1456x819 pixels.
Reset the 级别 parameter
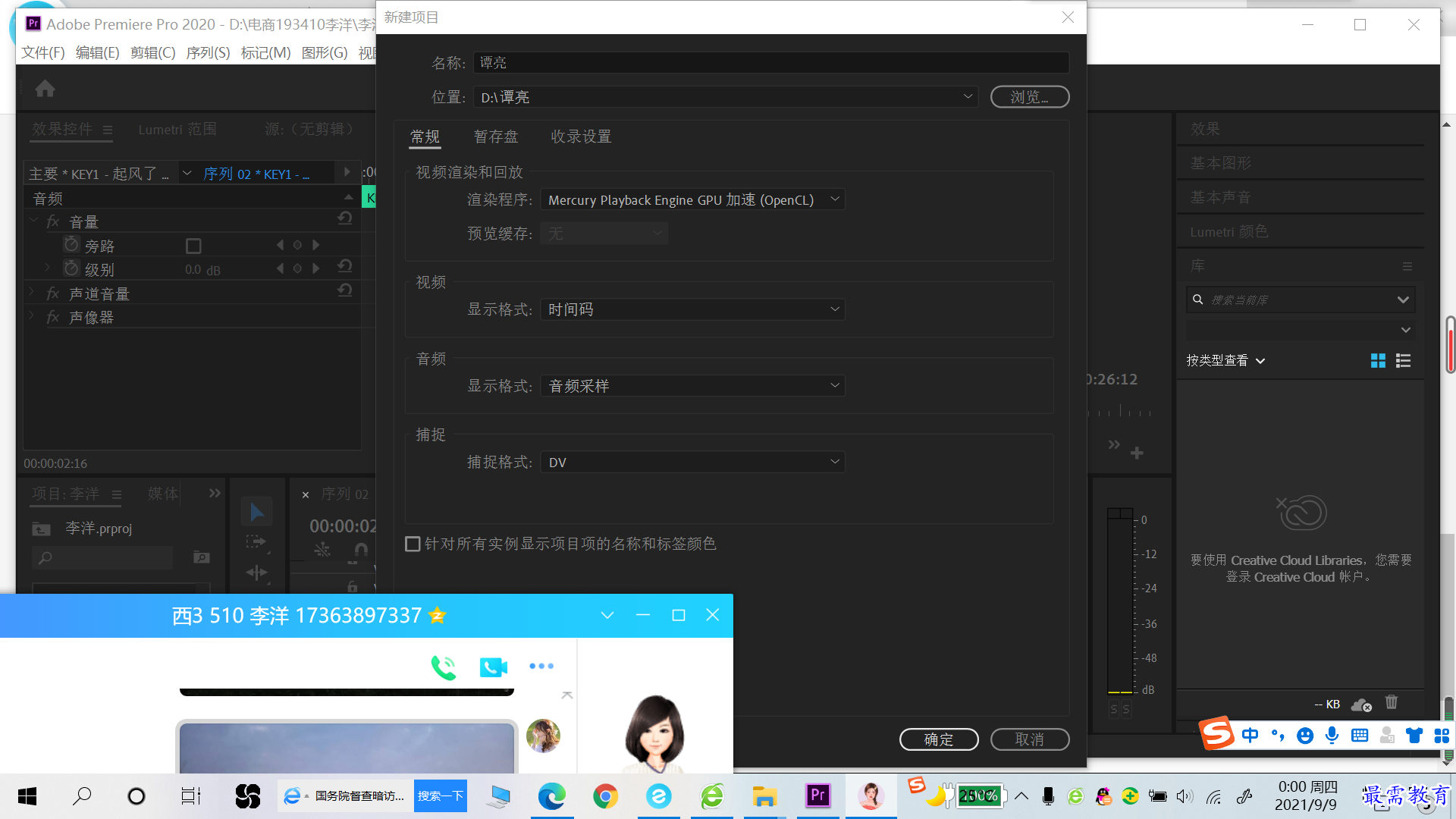pos(345,265)
